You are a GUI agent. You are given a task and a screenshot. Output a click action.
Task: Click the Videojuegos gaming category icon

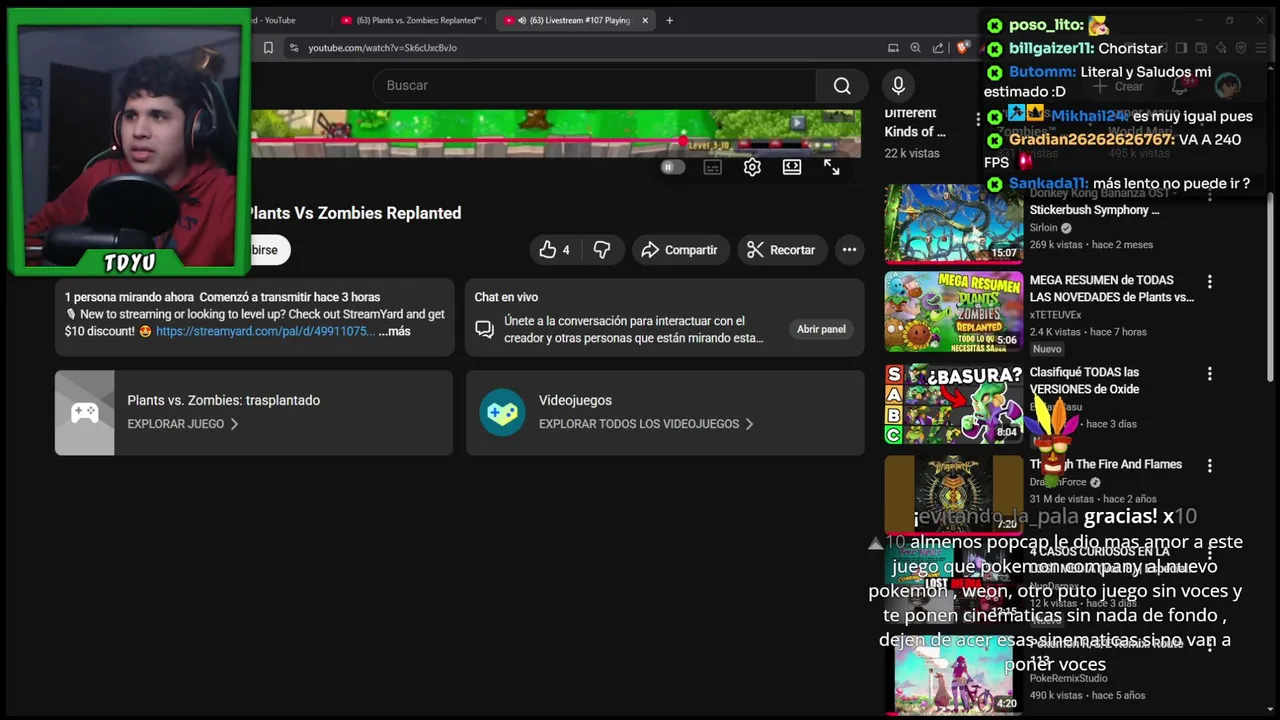[x=502, y=413]
